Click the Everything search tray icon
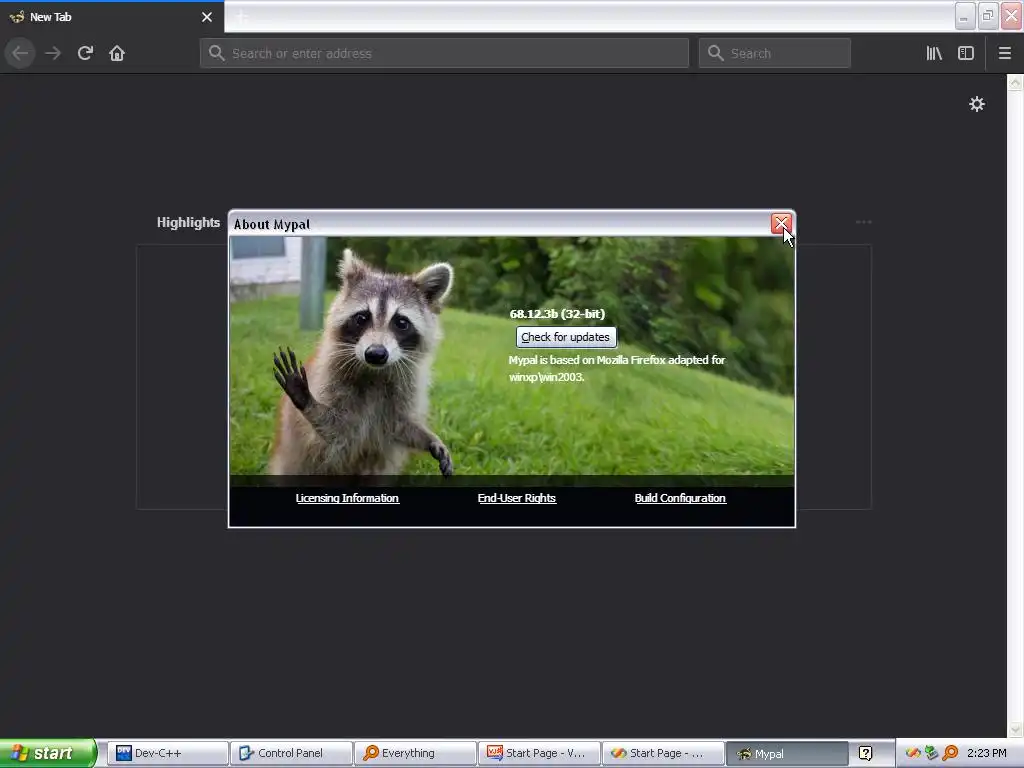The height and width of the screenshot is (768, 1024). click(950, 753)
